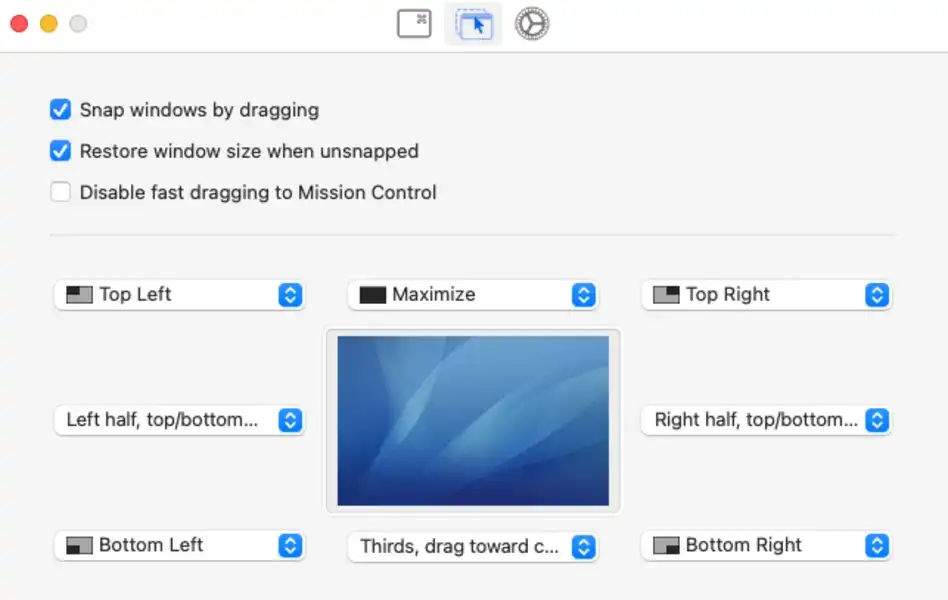Uncheck Restore window size when unsnapped
The height and width of the screenshot is (600, 948).
tap(60, 151)
